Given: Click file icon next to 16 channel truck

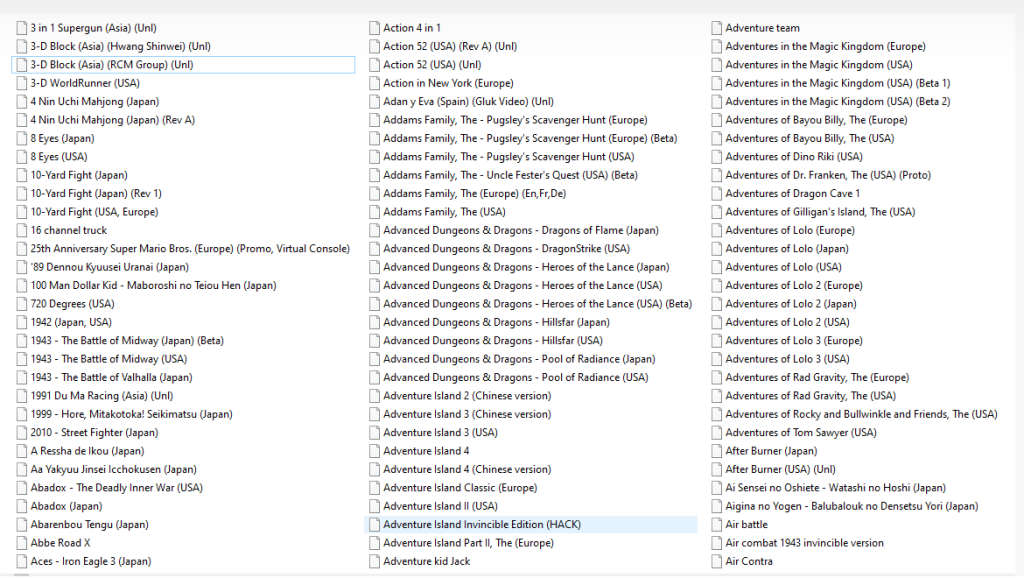Looking at the screenshot, I should pyautogui.click(x=22, y=230).
